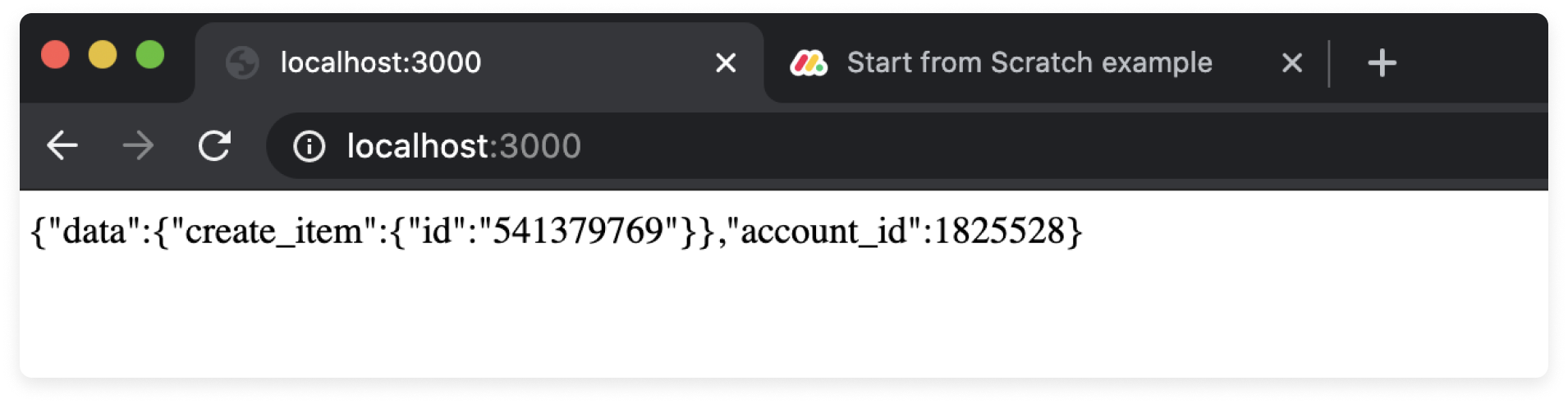Image resolution: width=1568 pixels, height=404 pixels.
Task: Switch to Start from Scratch example tab
Action: click(1029, 62)
